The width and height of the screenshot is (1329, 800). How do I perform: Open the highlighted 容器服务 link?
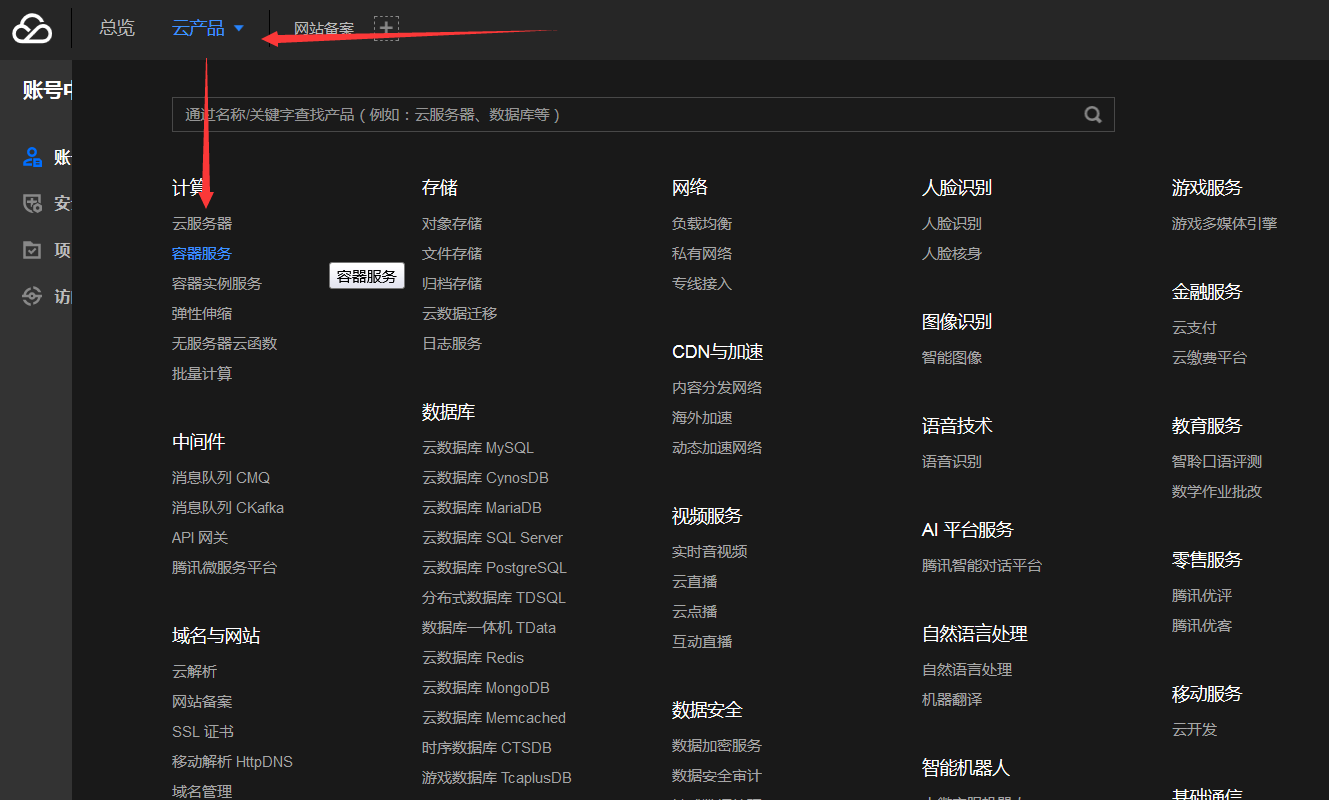click(x=202, y=253)
